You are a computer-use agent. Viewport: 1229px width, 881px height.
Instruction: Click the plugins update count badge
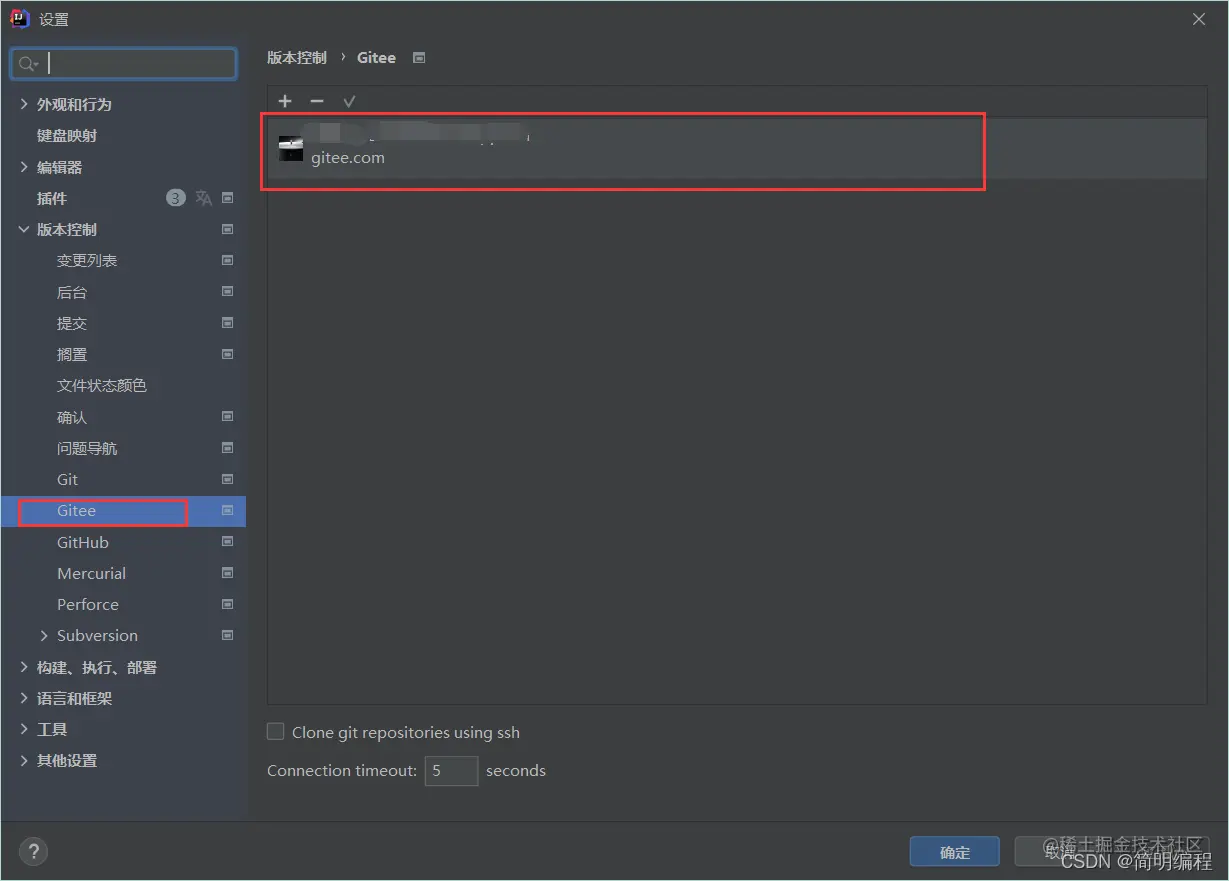pos(176,198)
